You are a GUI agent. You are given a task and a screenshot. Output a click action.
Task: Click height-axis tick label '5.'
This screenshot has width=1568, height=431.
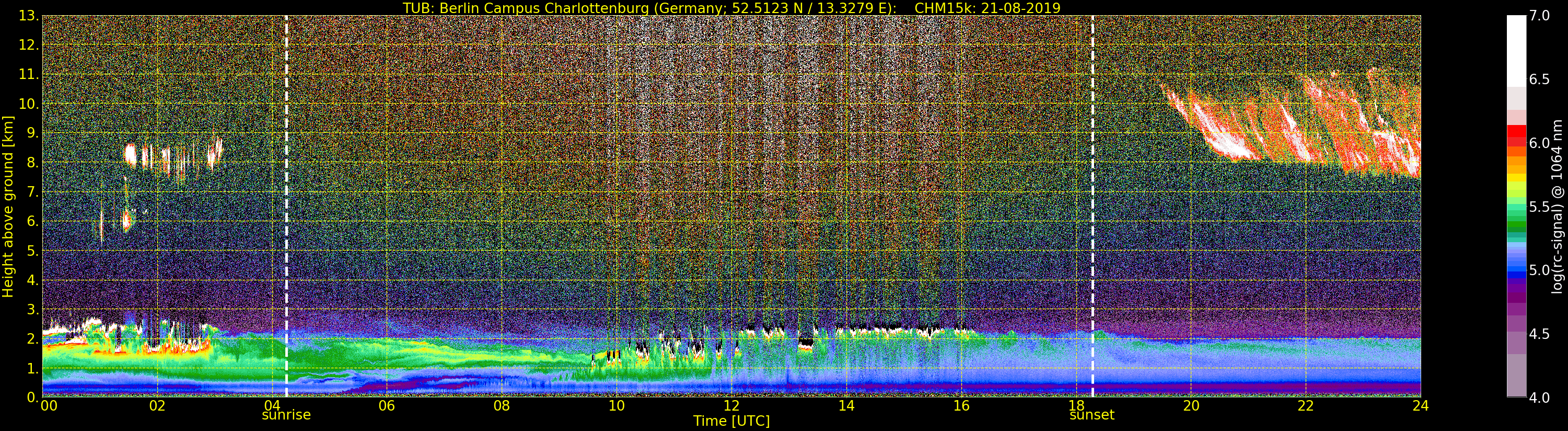[32, 251]
